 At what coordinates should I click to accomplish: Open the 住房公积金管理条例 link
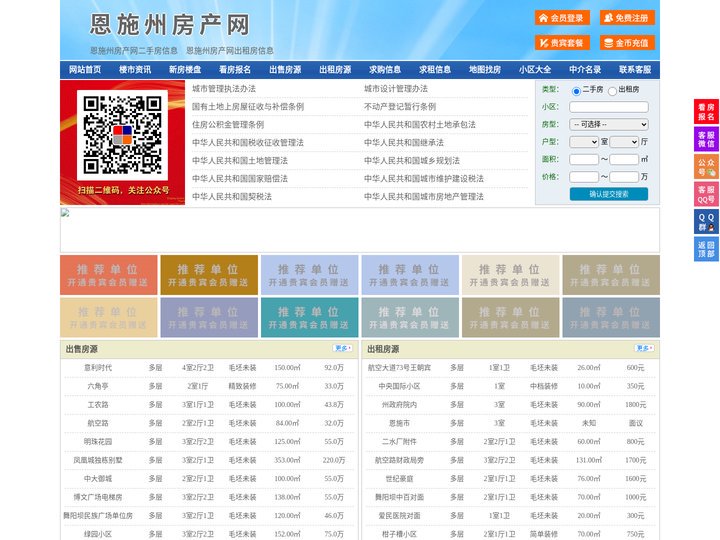tap(228, 124)
